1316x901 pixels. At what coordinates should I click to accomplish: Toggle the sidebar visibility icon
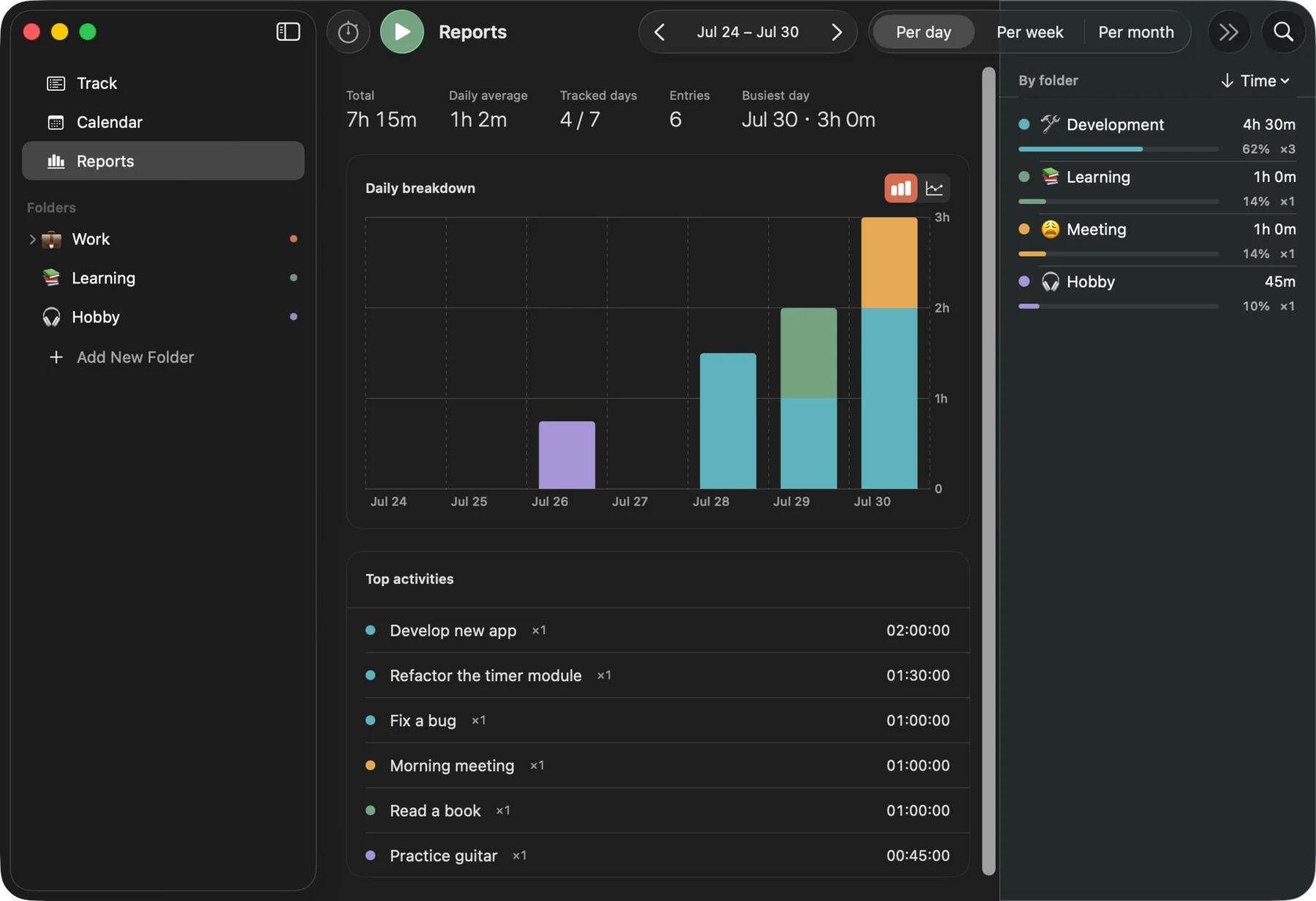[288, 31]
